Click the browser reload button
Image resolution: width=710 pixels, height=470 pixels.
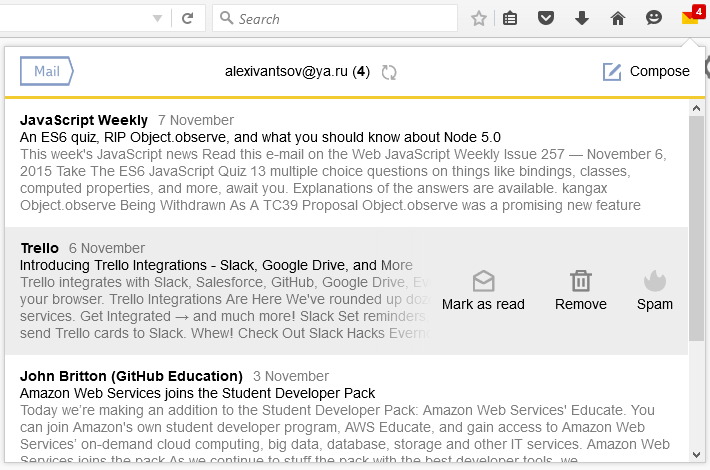[187, 19]
